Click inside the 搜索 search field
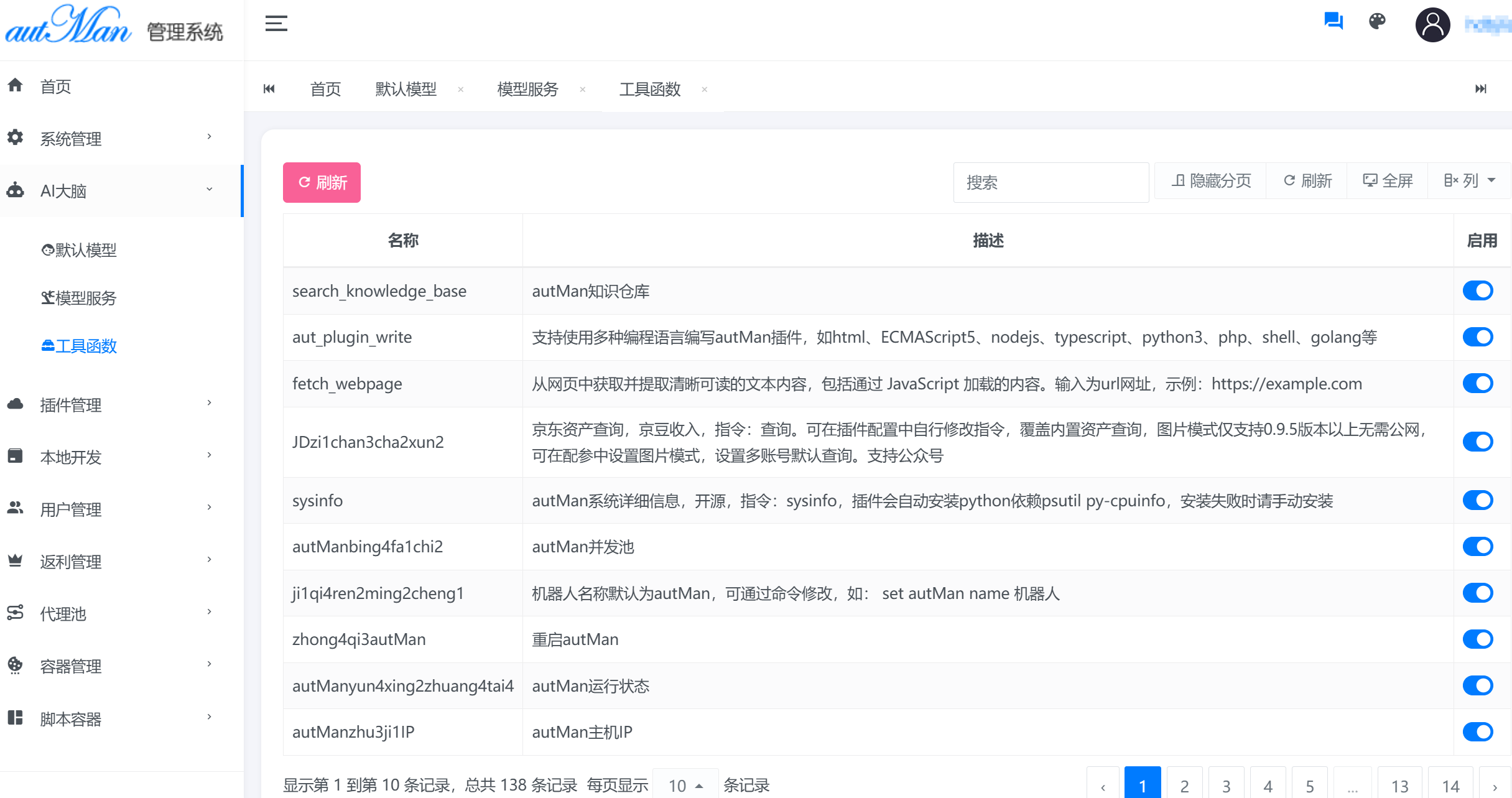This screenshot has height=798, width=1512. [x=1051, y=182]
